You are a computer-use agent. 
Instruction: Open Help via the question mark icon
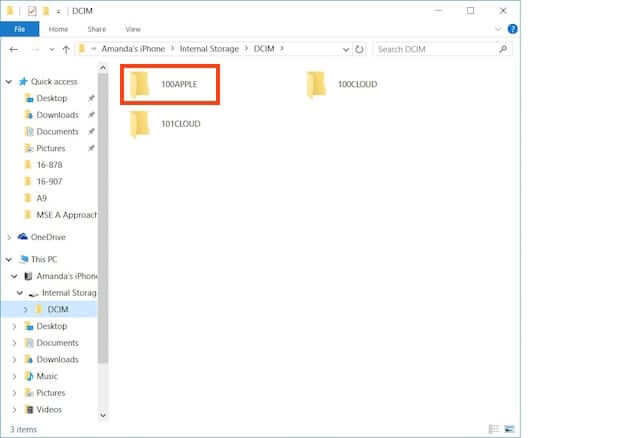512,29
